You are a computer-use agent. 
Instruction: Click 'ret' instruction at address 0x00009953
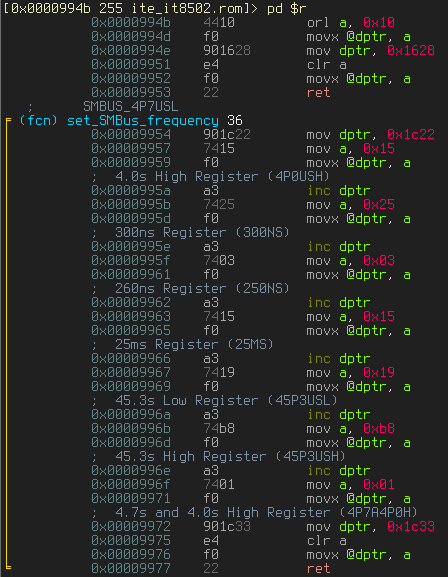318,93
